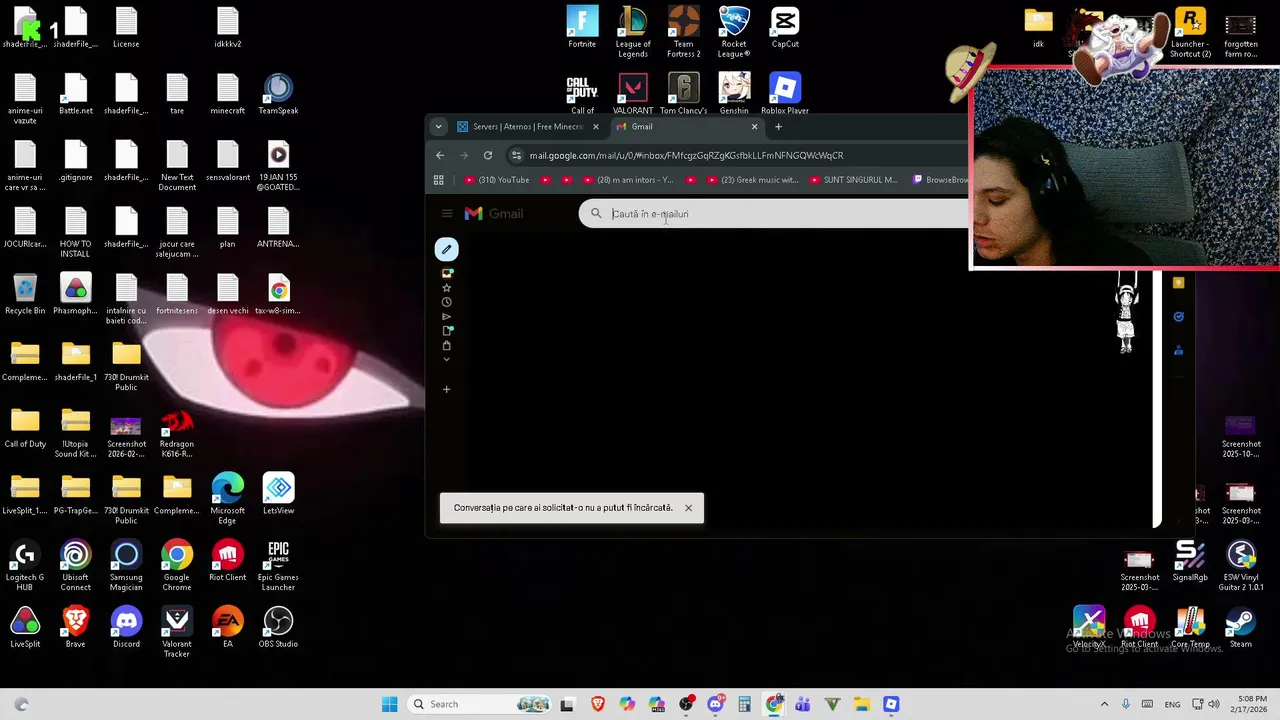Expand more labels chevron in Gmail sidebar
This screenshot has width=1280, height=720.
(447, 359)
